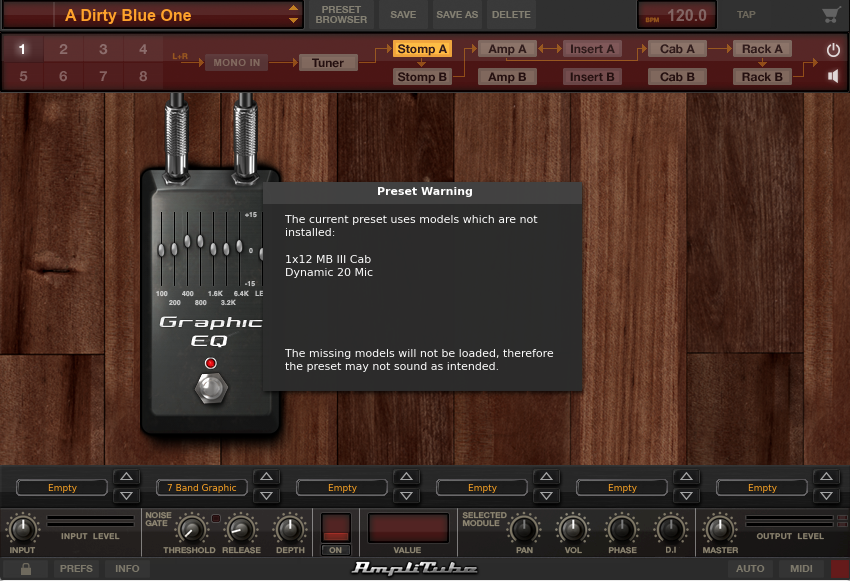This screenshot has width=850, height=581.
Task: Switch to Stomp B module
Action: (422, 77)
